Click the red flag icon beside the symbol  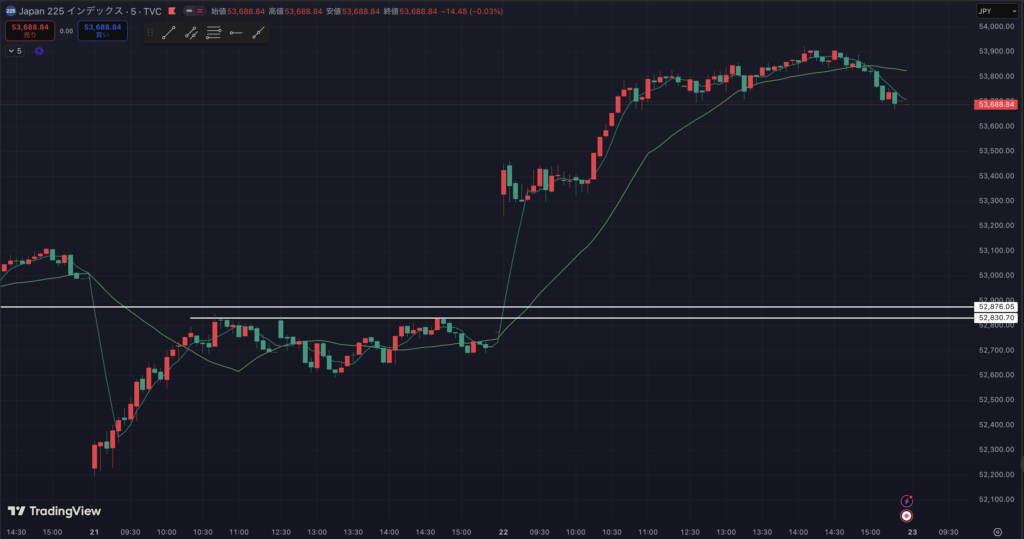coord(172,10)
